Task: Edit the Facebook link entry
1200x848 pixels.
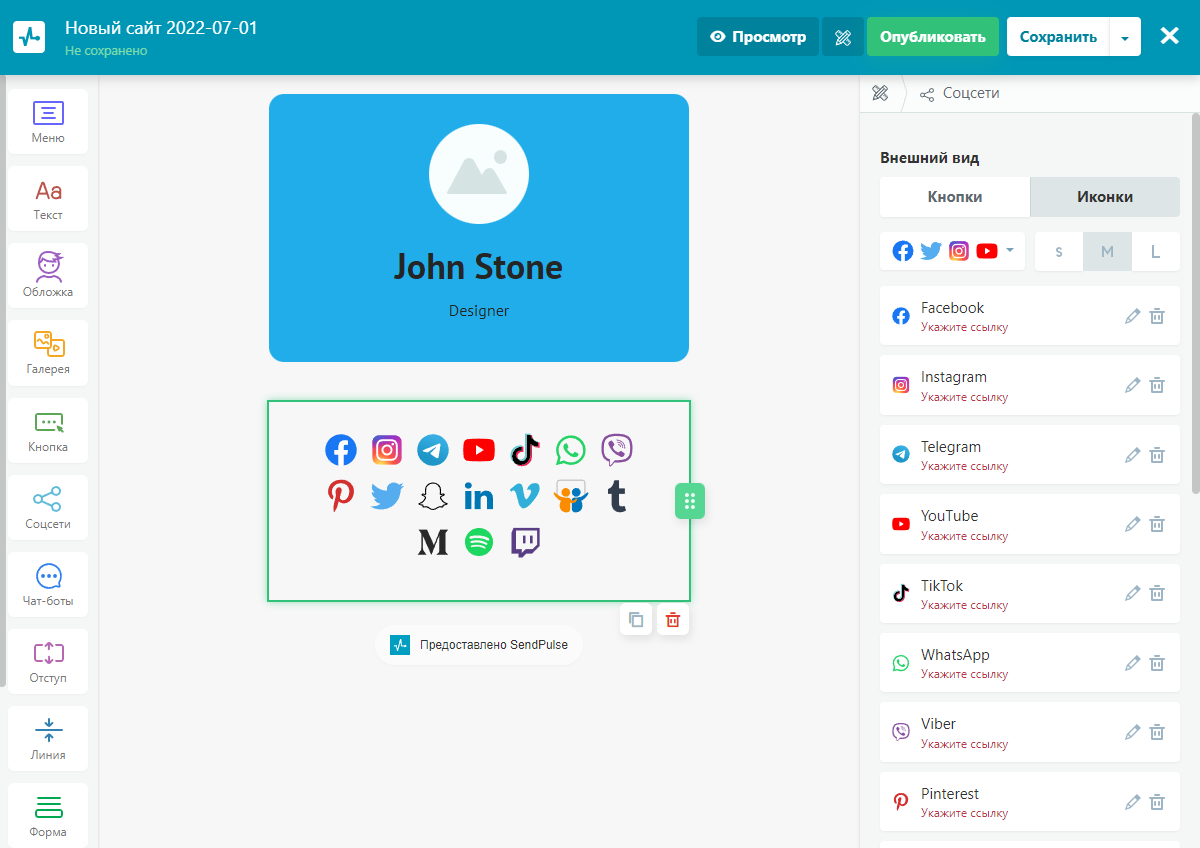Action: 1132,316
